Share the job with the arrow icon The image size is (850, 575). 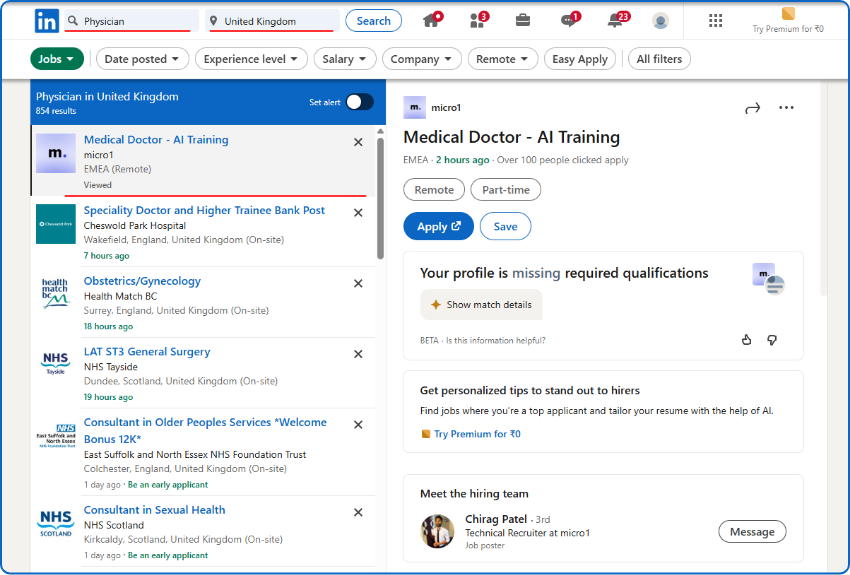[752, 108]
